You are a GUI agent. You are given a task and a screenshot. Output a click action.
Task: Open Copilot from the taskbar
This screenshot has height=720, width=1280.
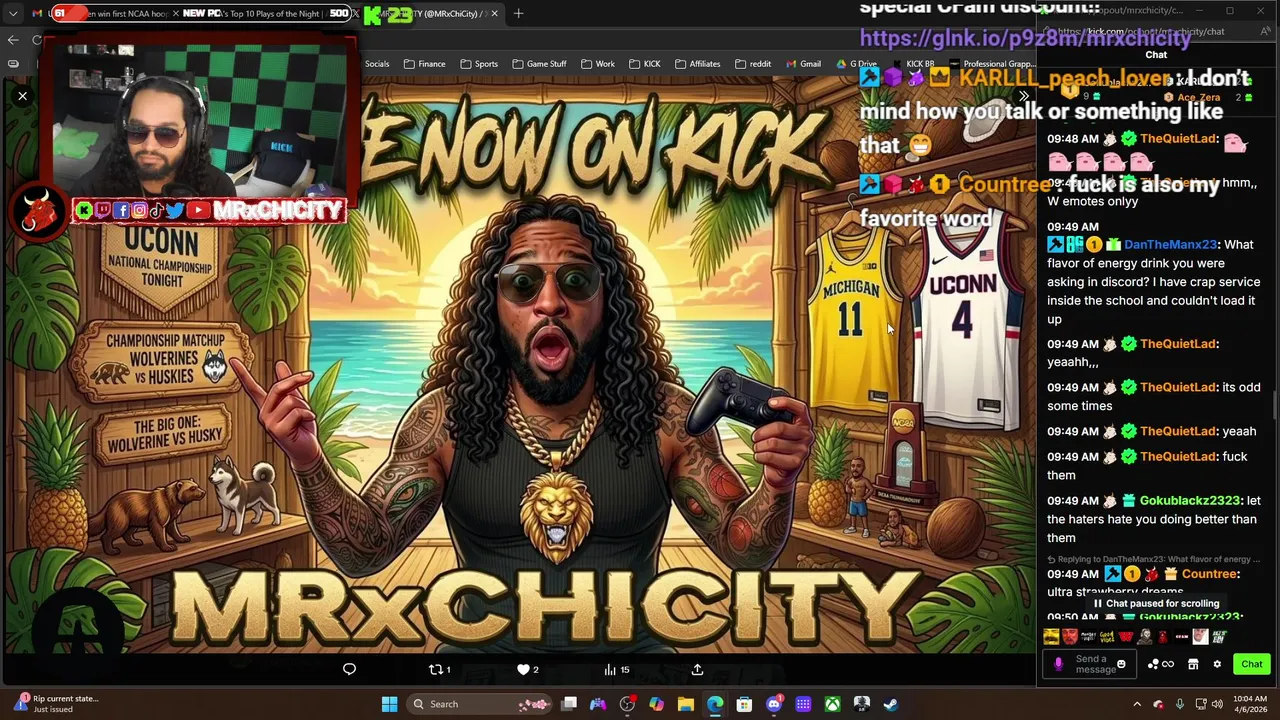pos(656,704)
